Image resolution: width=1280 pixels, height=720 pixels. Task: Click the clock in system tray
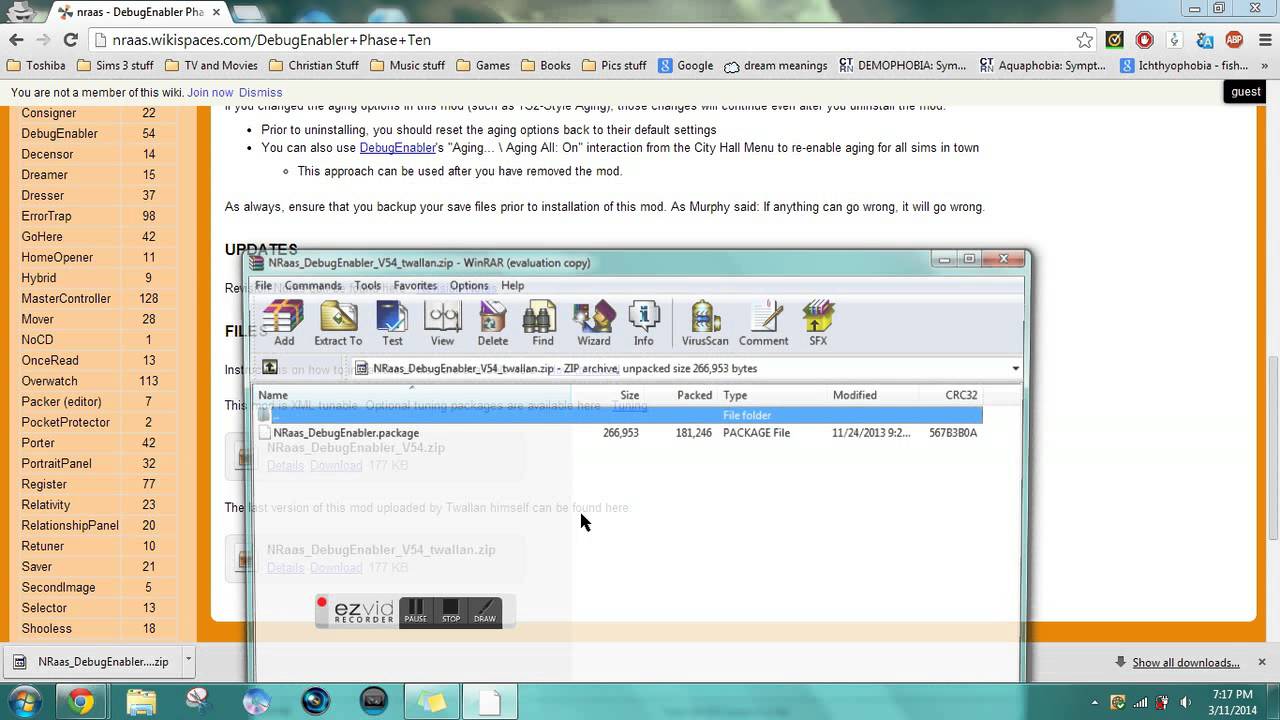pos(1231,702)
